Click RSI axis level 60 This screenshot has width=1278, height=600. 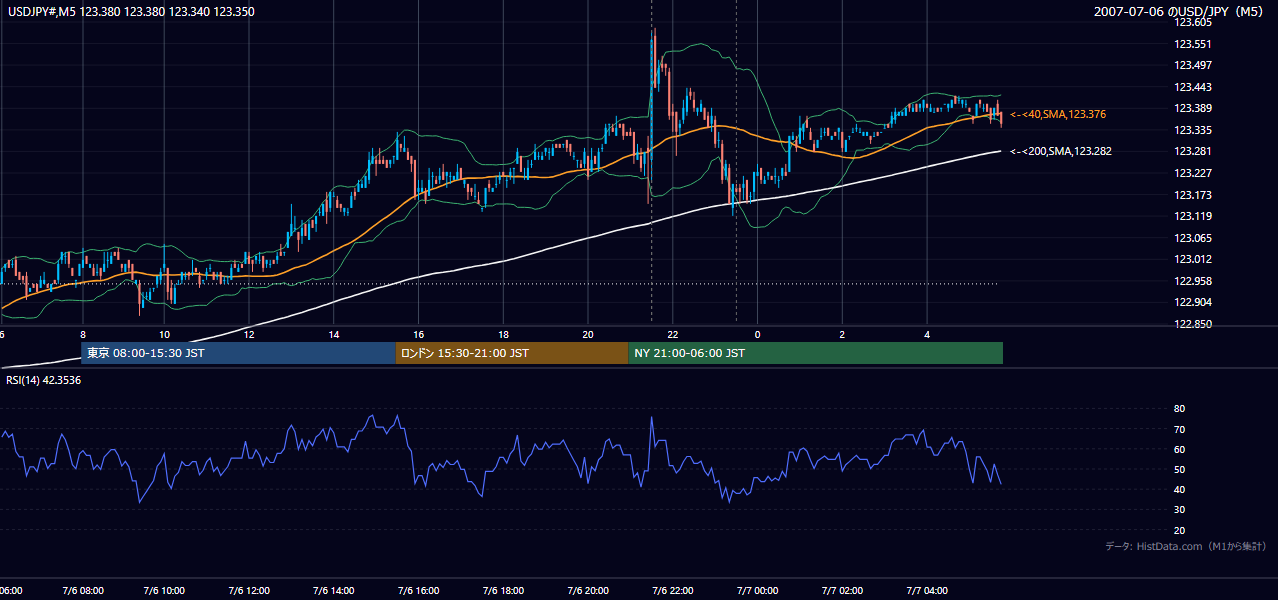click(1179, 449)
